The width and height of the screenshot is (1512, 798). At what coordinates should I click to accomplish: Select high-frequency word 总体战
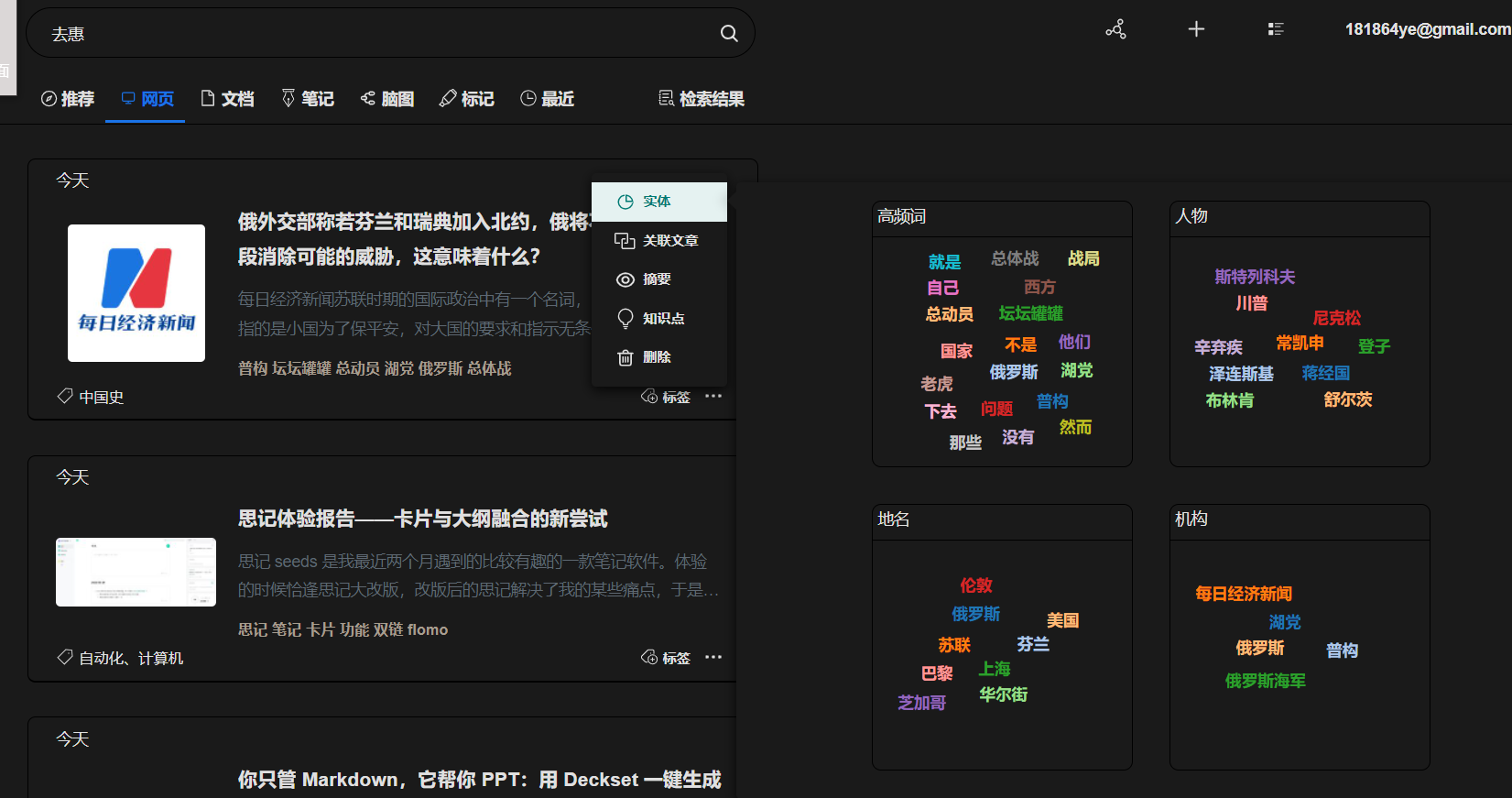pyautogui.click(x=1015, y=258)
